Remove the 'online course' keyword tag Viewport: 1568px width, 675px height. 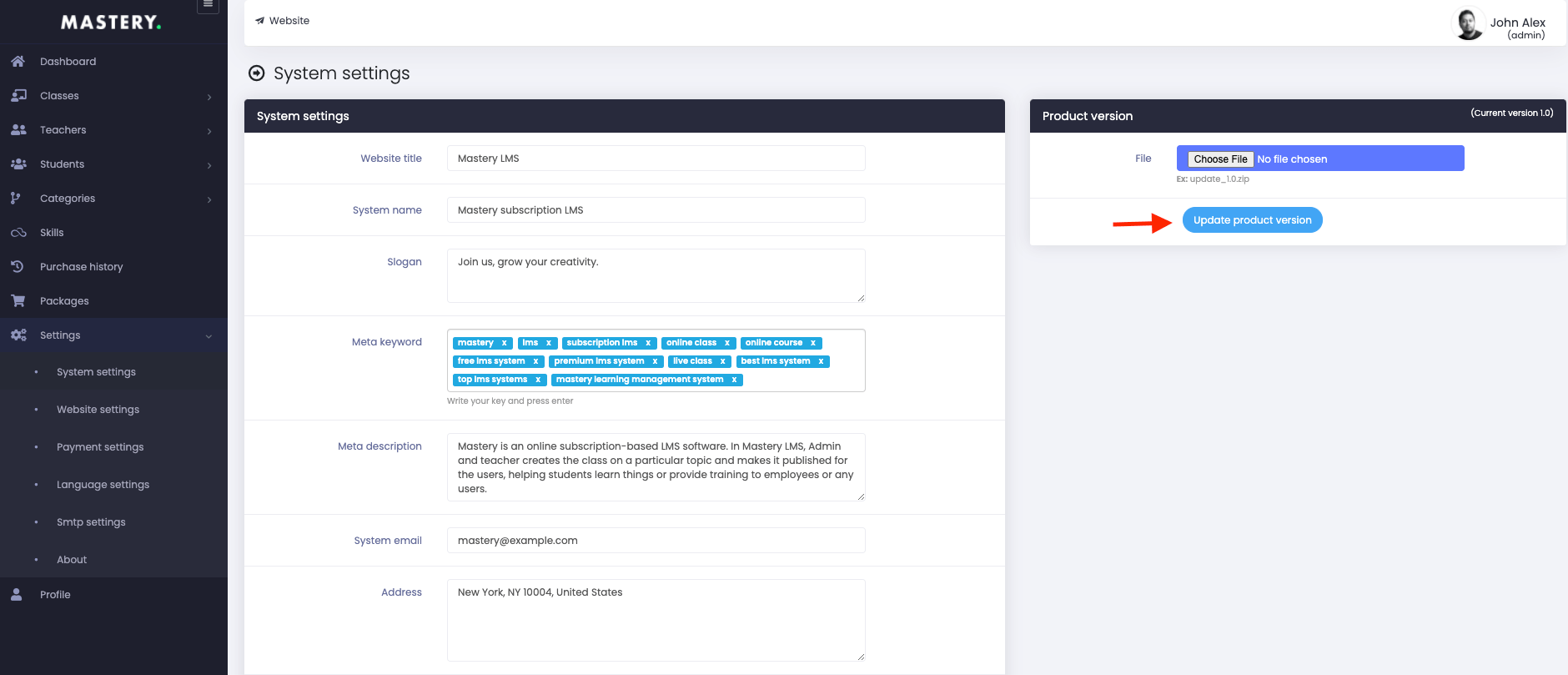(813, 343)
